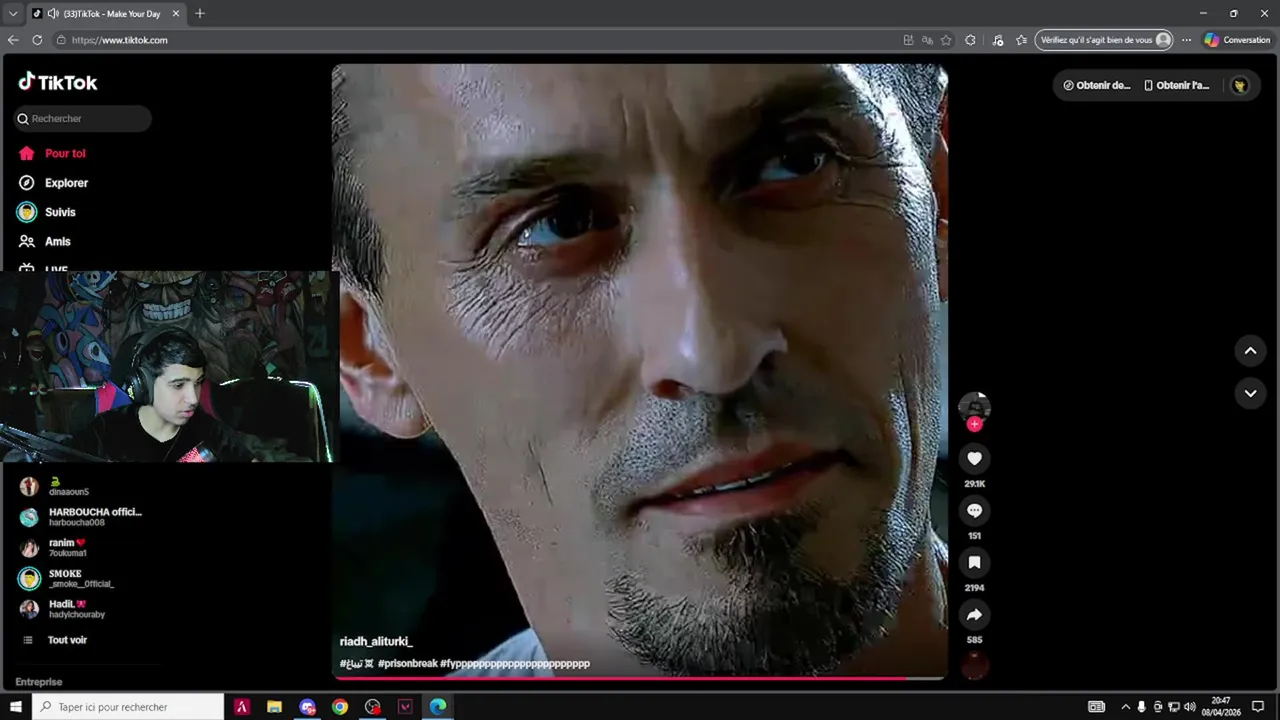This screenshot has height=720, width=1280.
Task: Open the notification center icon
Action: tap(1258, 707)
